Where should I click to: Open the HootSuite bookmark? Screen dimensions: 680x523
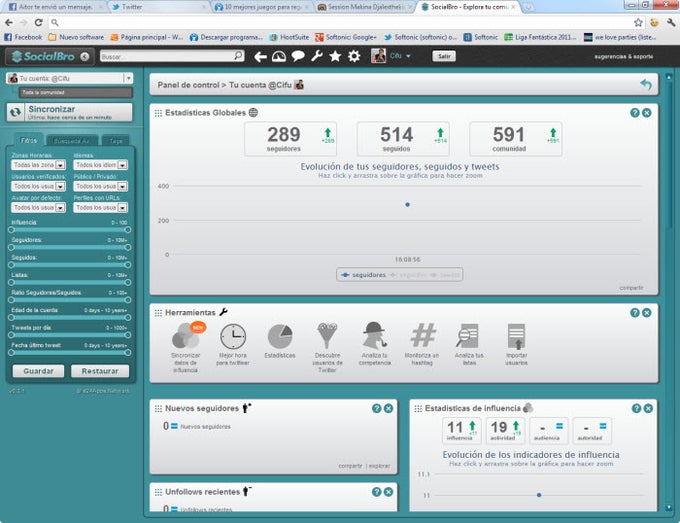click(289, 37)
